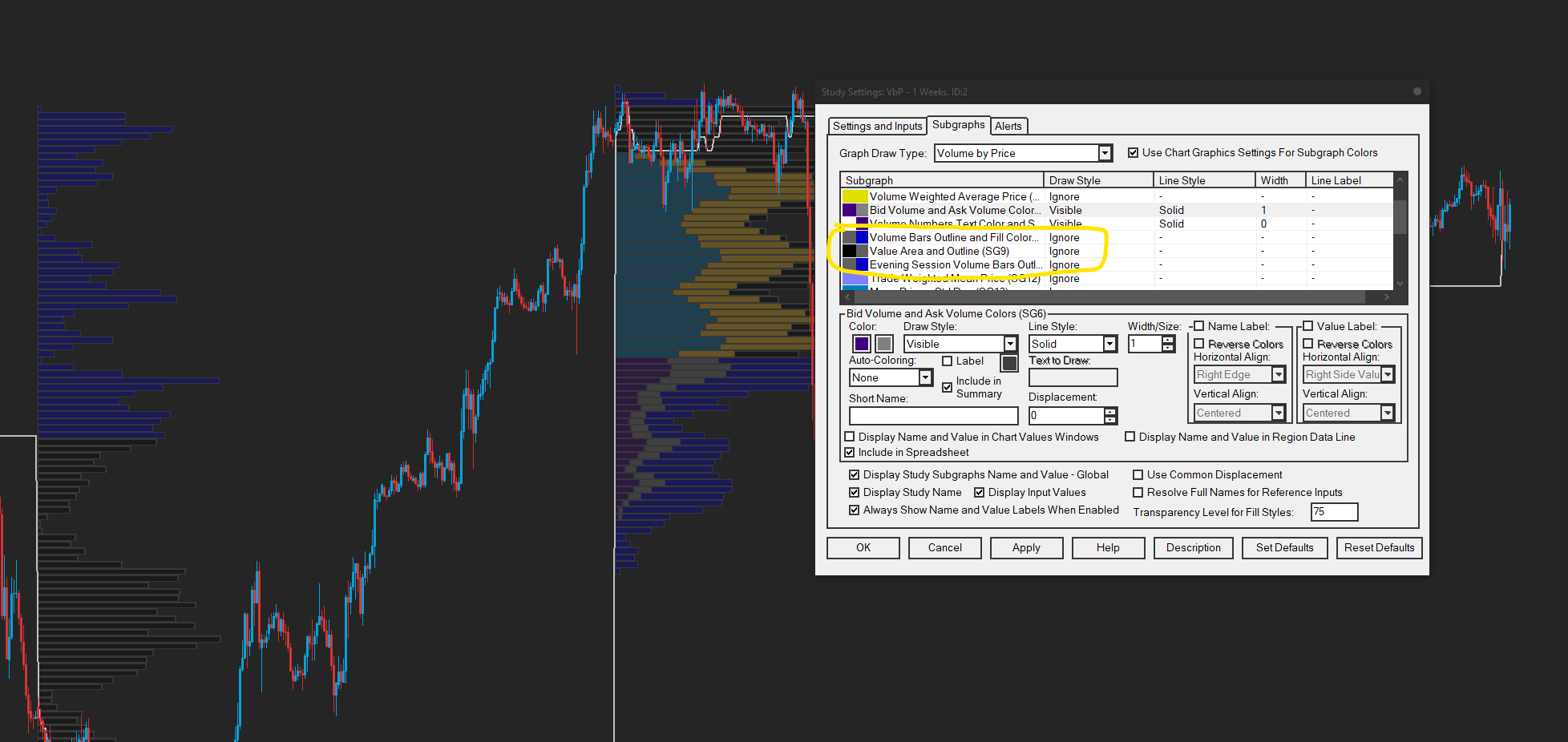Click the Width/Size spinner arrows
The width and height of the screenshot is (1568, 742).
coord(1168,344)
